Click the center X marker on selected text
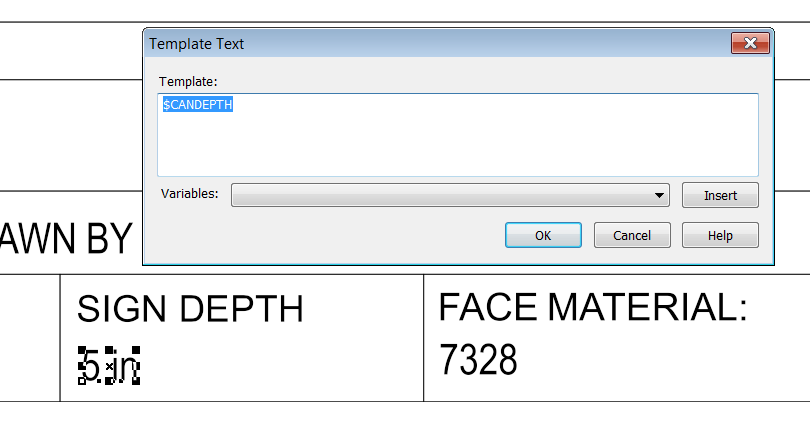The image size is (810, 421). pos(108,367)
